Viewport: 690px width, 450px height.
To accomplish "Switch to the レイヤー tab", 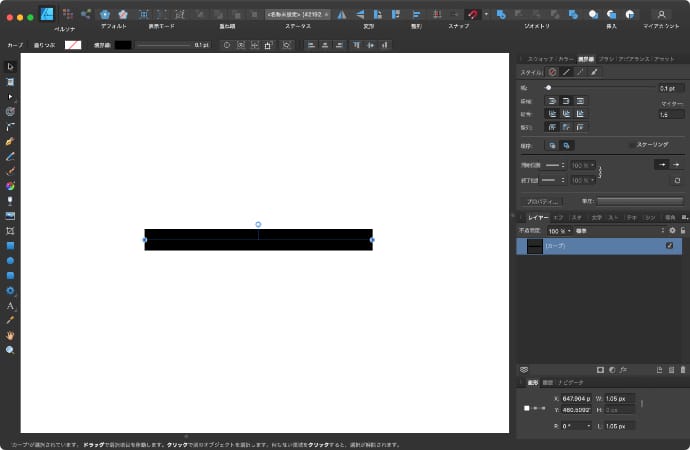I will (537, 216).
